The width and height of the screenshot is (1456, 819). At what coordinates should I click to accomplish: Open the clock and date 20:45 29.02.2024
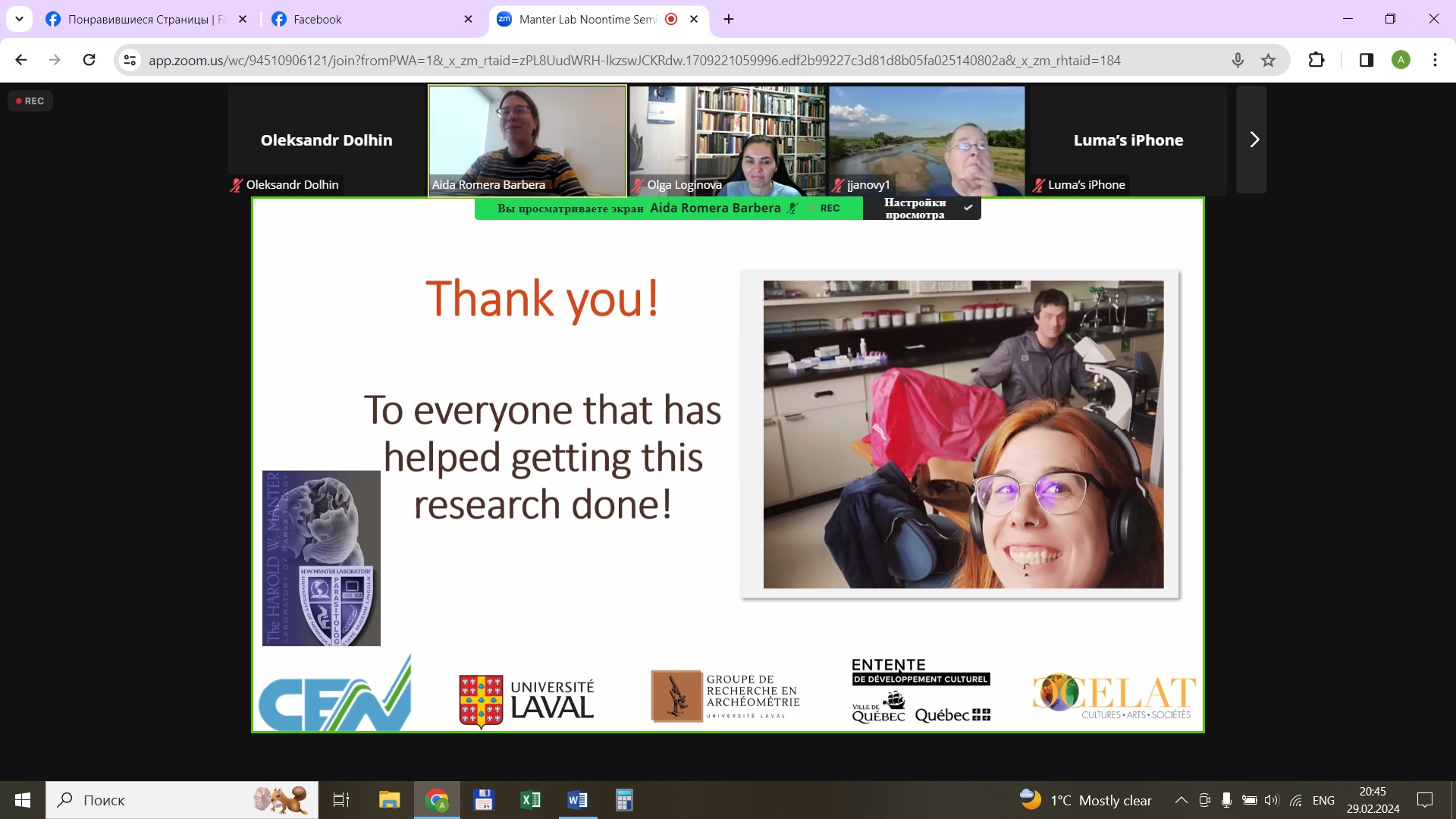1373,800
